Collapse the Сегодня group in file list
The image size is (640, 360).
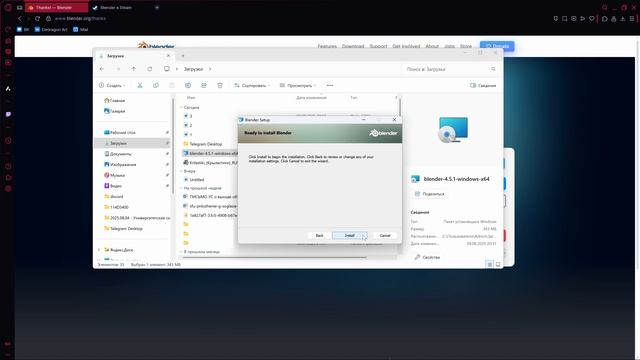[x=181, y=107]
